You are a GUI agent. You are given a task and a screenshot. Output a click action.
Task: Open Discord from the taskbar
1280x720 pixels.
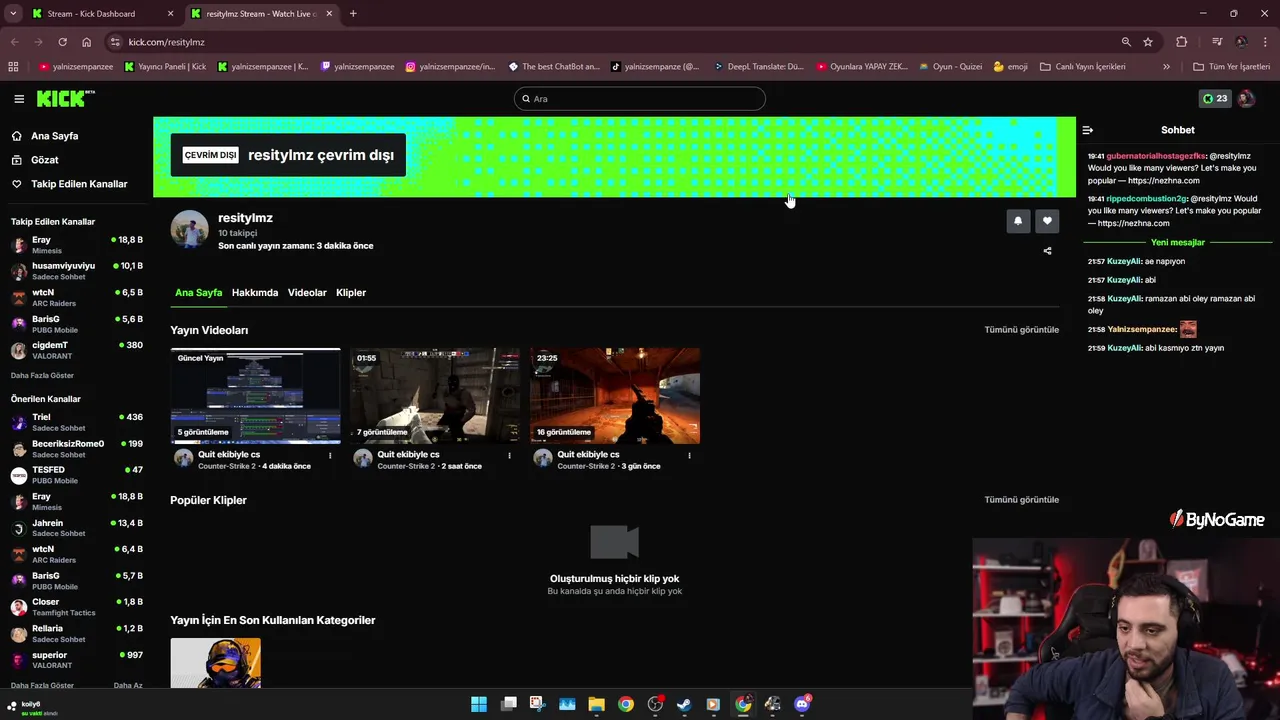[x=802, y=704]
